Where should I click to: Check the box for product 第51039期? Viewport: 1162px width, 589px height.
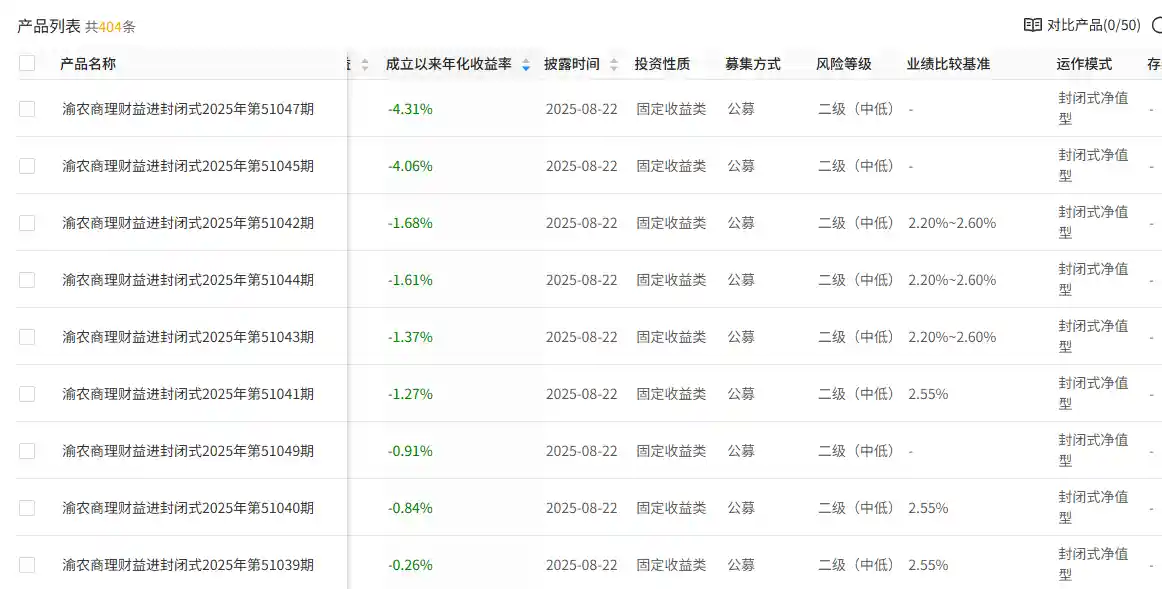(x=26, y=564)
